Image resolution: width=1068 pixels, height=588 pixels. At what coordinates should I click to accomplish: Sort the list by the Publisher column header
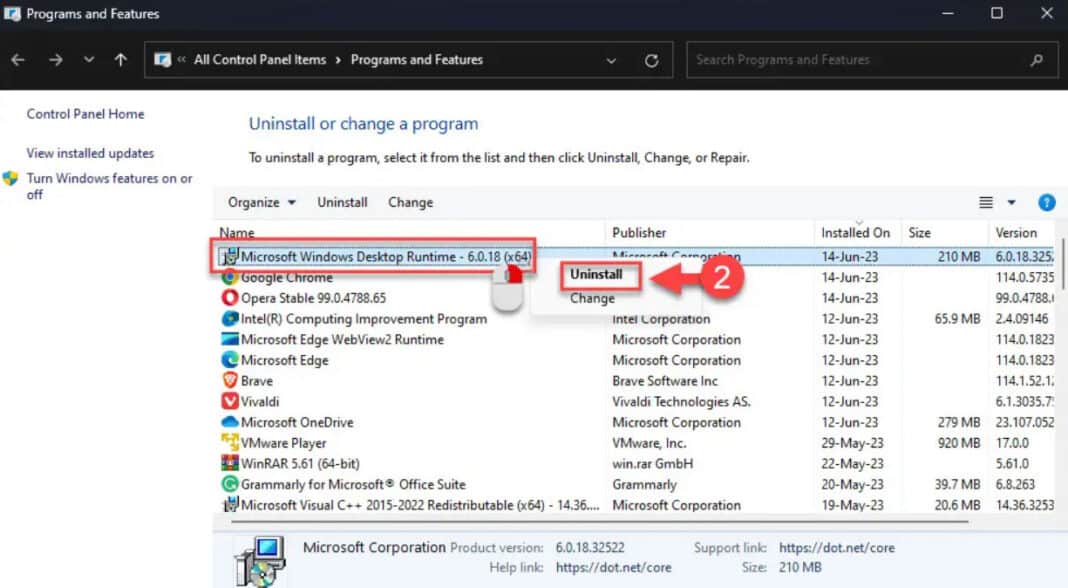pos(639,231)
